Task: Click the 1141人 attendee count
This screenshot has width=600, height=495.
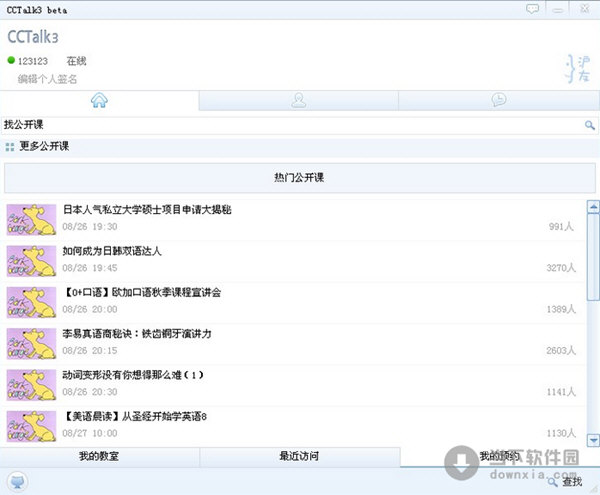Action: point(561,392)
